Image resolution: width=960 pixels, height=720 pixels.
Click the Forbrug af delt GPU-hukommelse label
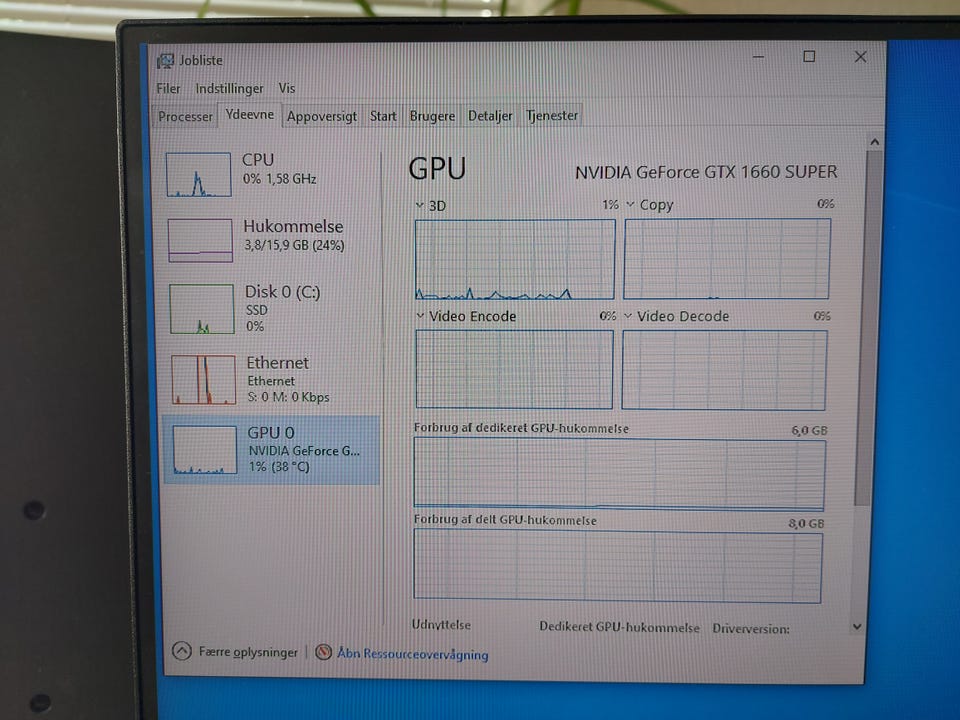coord(505,520)
